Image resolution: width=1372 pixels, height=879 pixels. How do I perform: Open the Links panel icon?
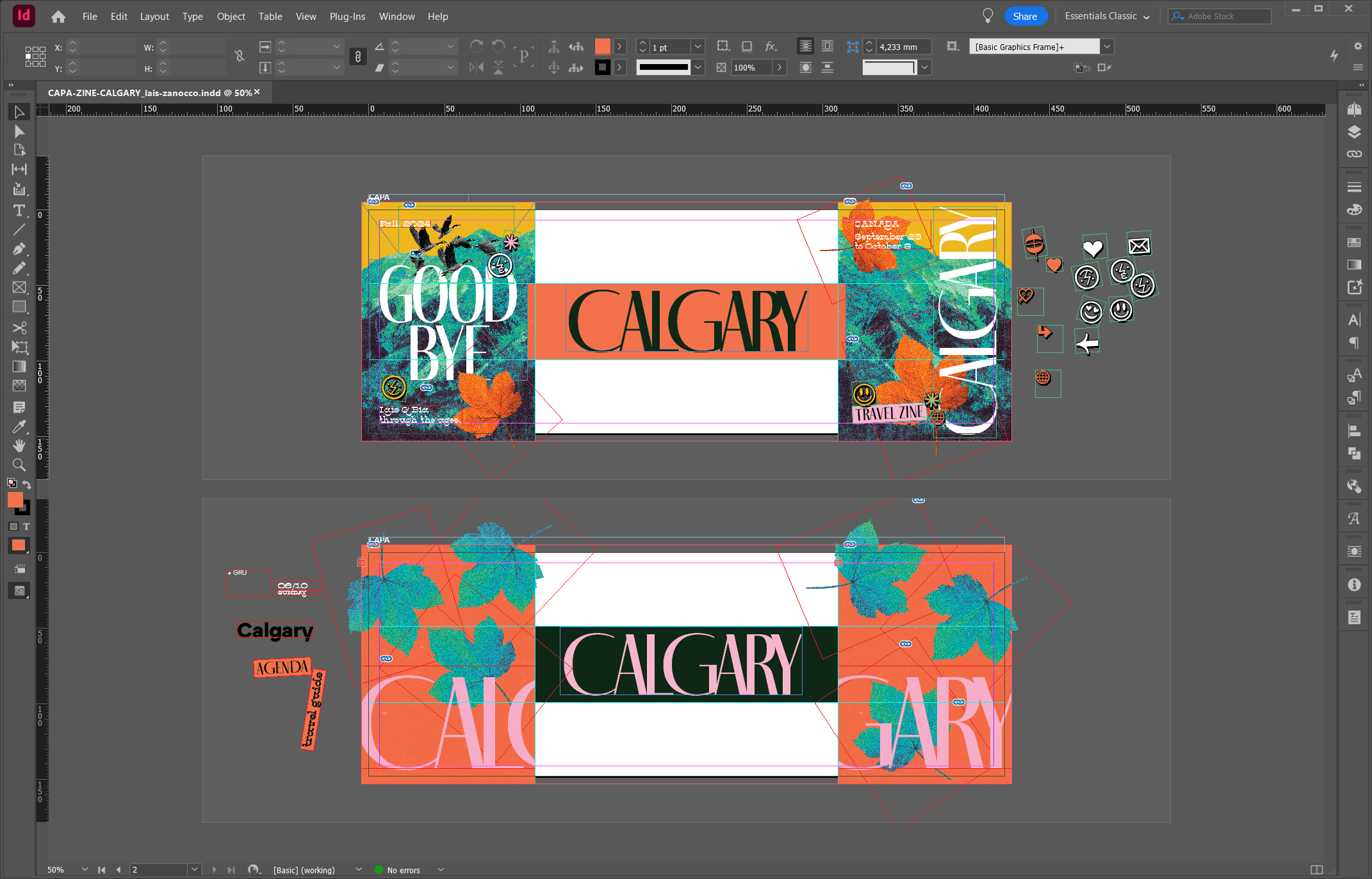point(1353,154)
